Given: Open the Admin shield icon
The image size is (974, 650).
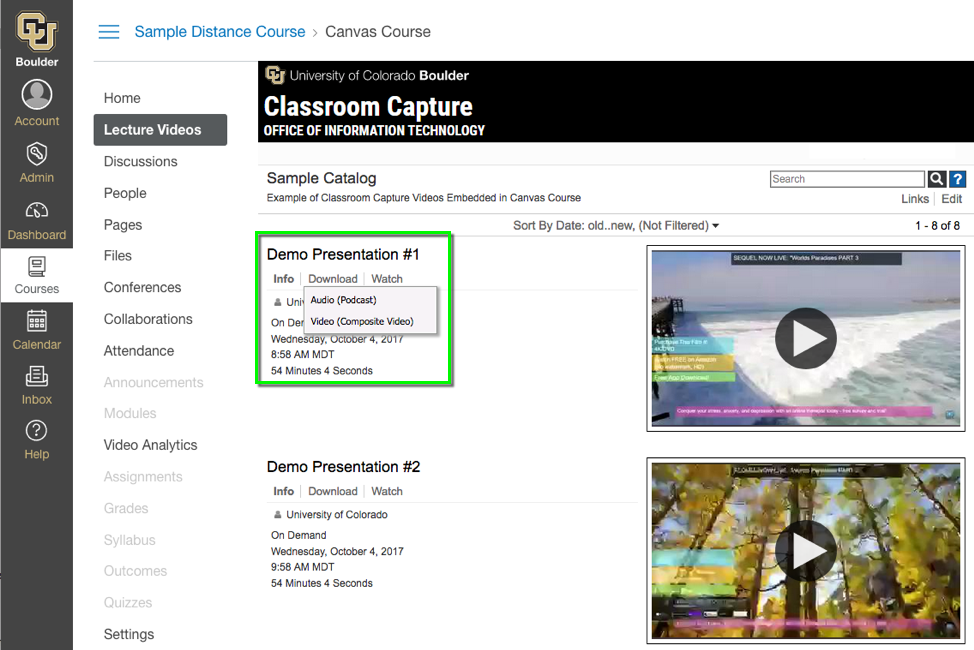Looking at the screenshot, I should click(x=37, y=153).
